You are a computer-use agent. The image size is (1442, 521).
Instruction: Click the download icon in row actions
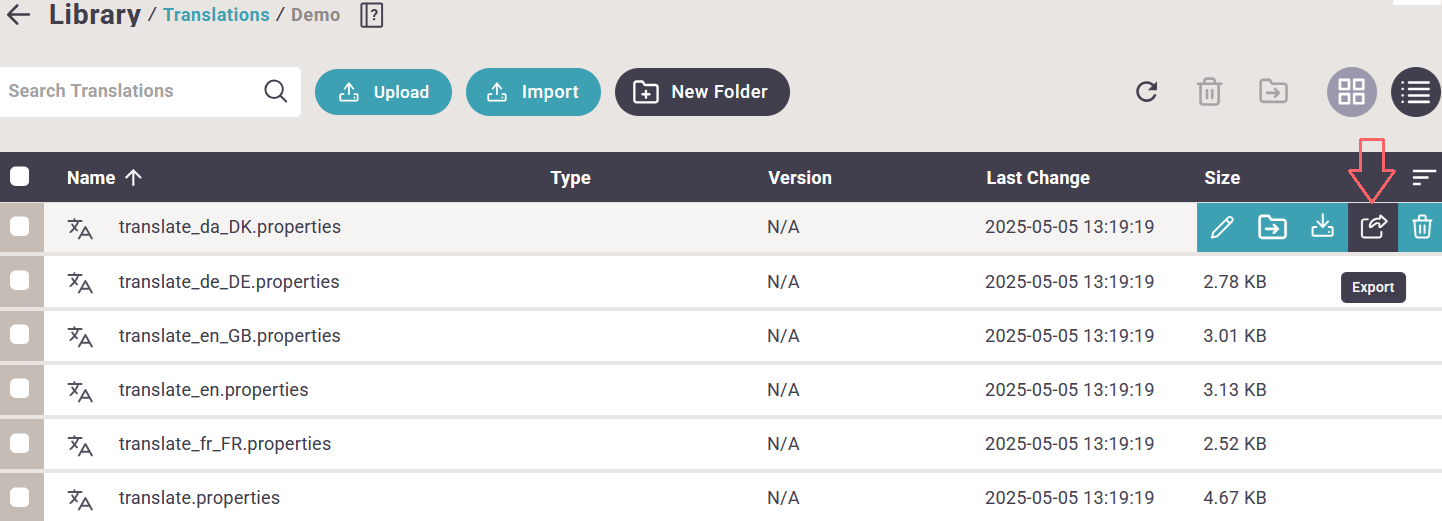click(x=1323, y=227)
